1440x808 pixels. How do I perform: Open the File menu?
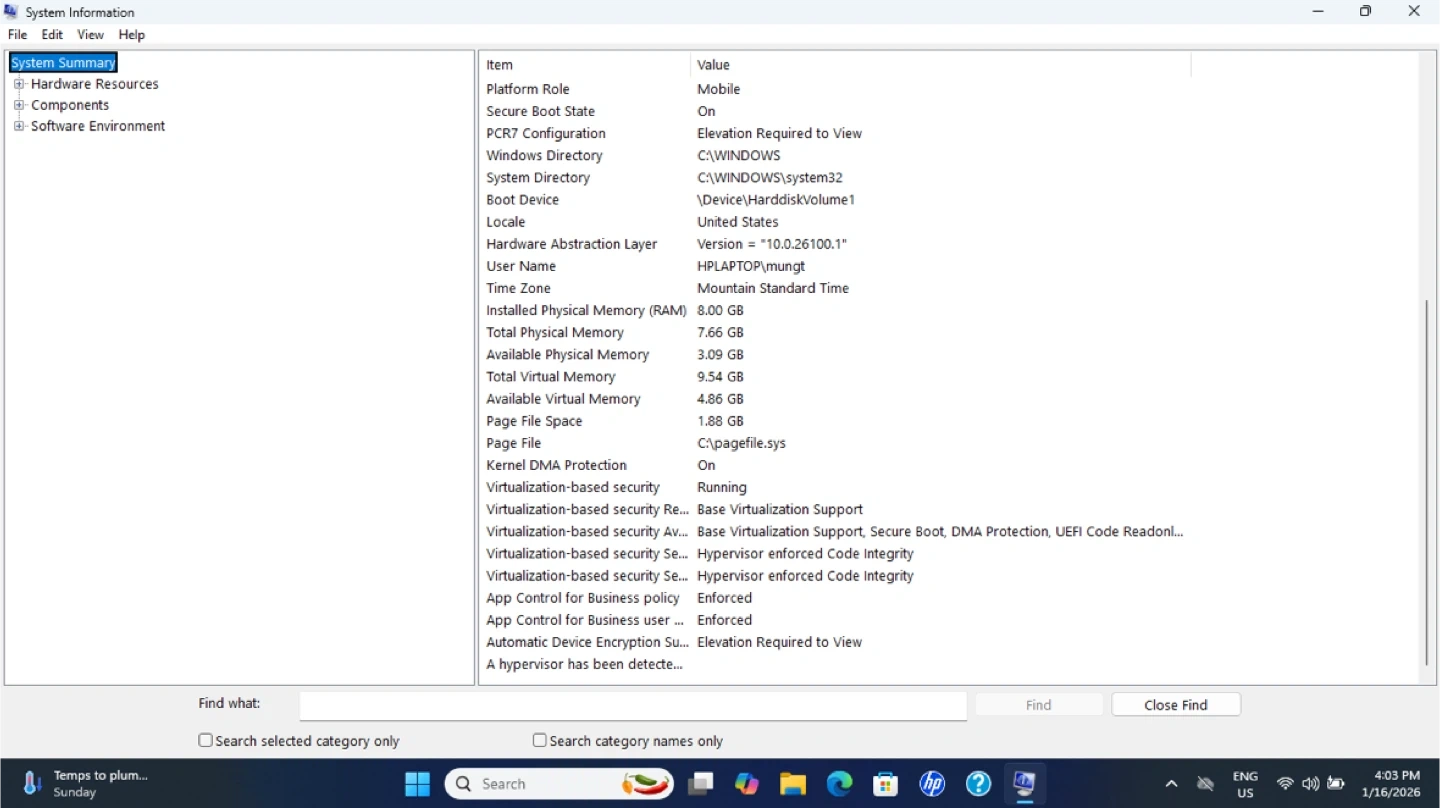tap(18, 35)
